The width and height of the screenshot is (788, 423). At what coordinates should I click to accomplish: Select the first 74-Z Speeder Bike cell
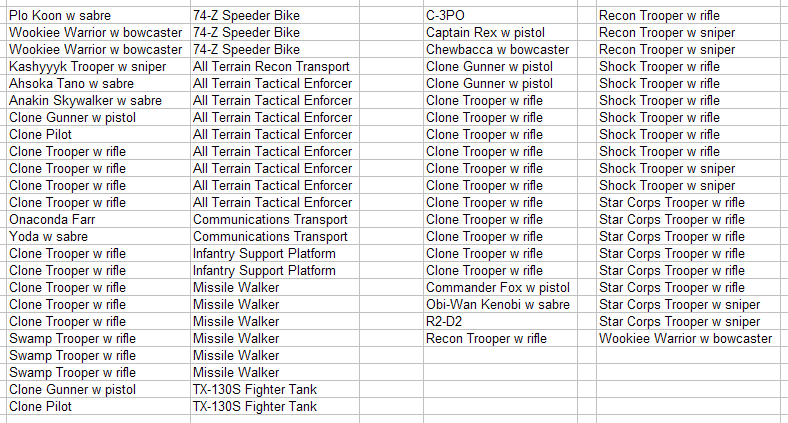(x=275, y=16)
